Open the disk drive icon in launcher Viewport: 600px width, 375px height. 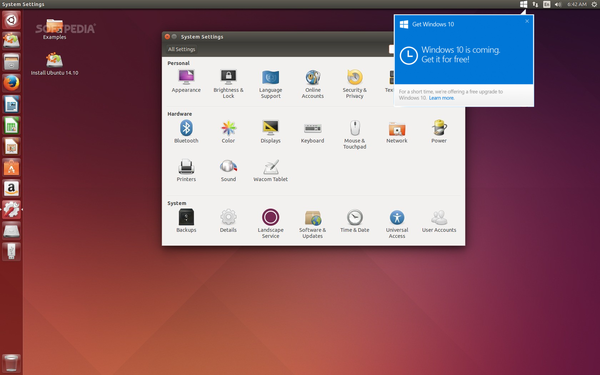tap(11, 230)
